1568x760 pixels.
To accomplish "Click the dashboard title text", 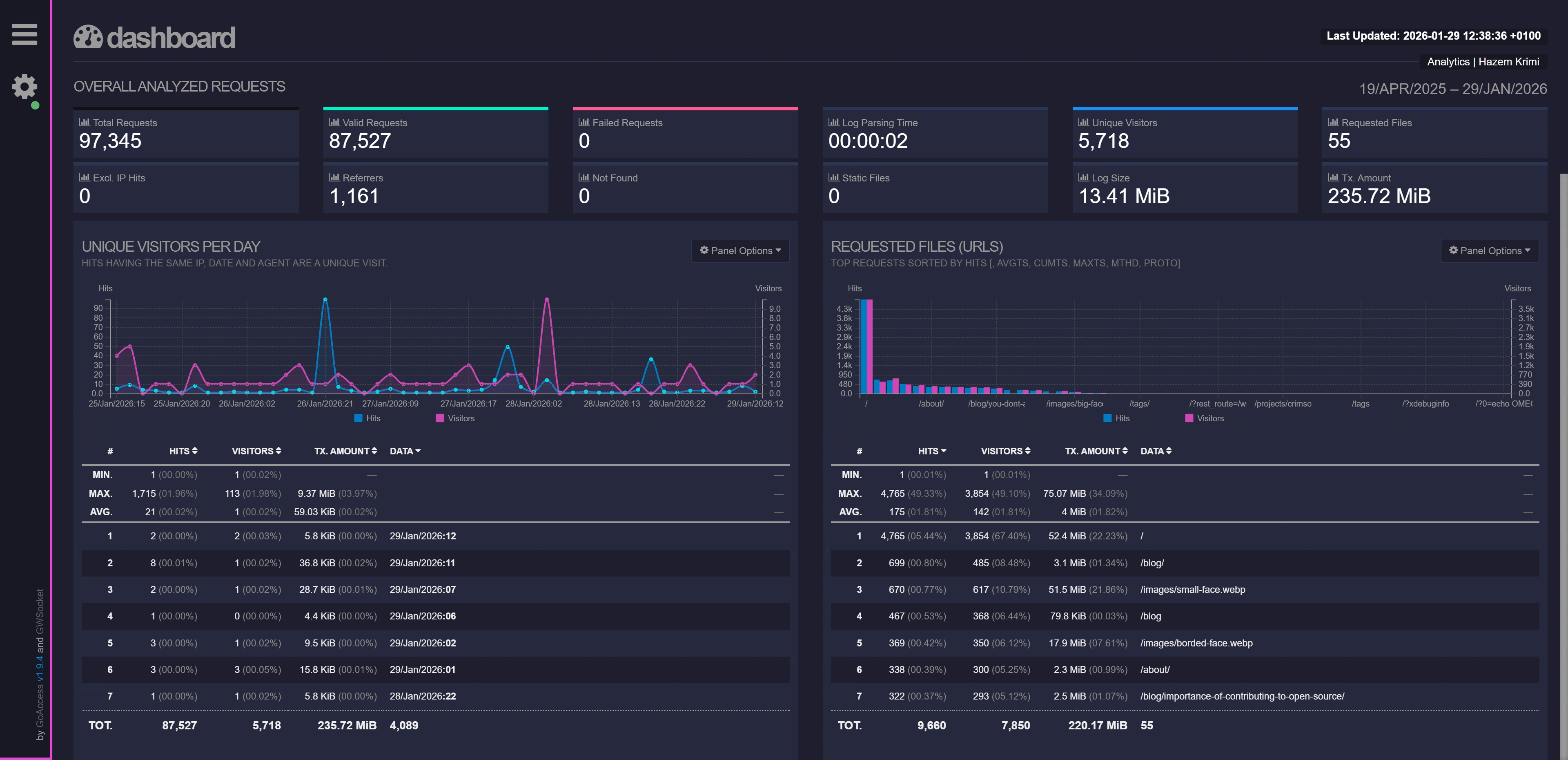I will pos(171,38).
